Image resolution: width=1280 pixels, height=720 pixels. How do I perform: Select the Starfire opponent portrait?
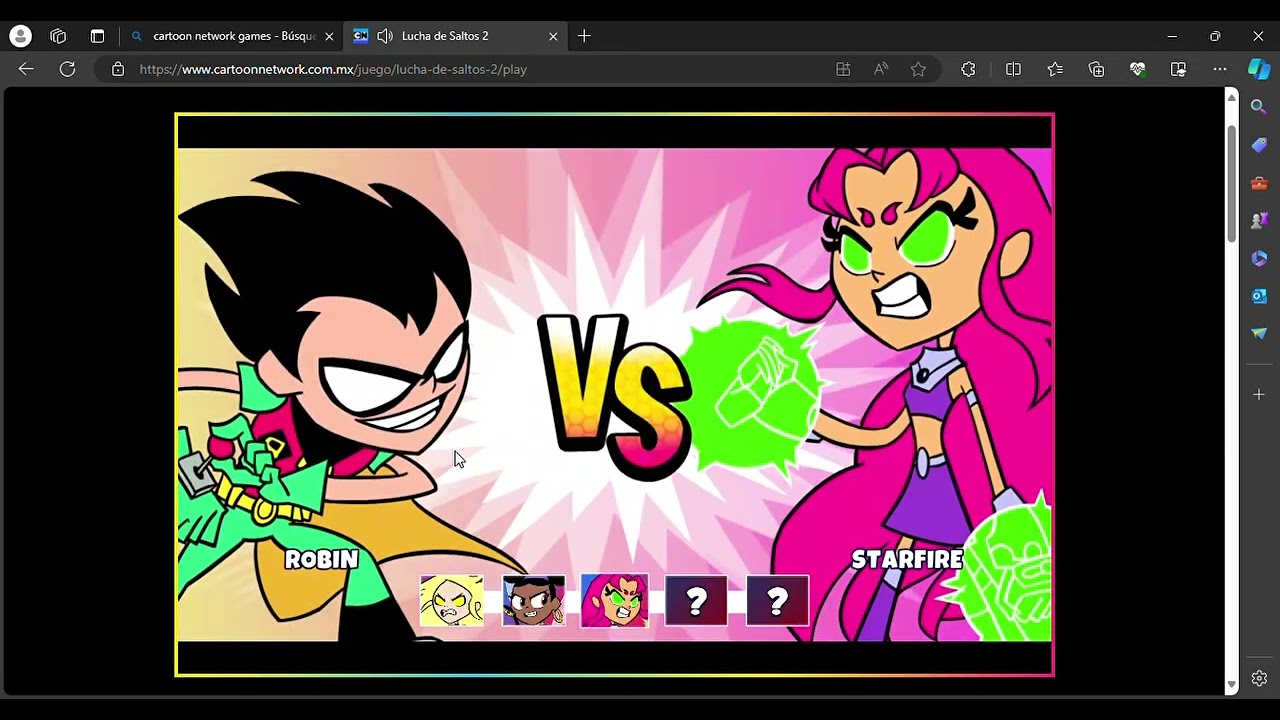click(614, 600)
